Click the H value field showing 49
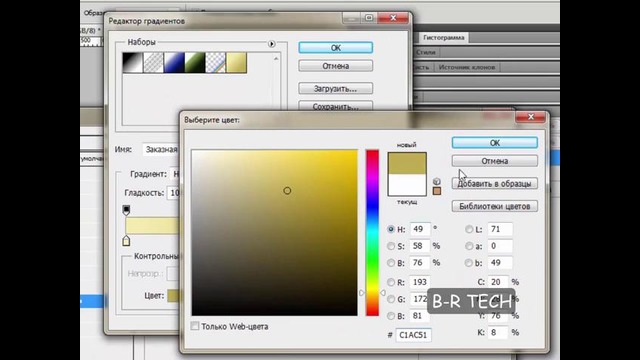The width and height of the screenshot is (640, 360). click(420, 229)
